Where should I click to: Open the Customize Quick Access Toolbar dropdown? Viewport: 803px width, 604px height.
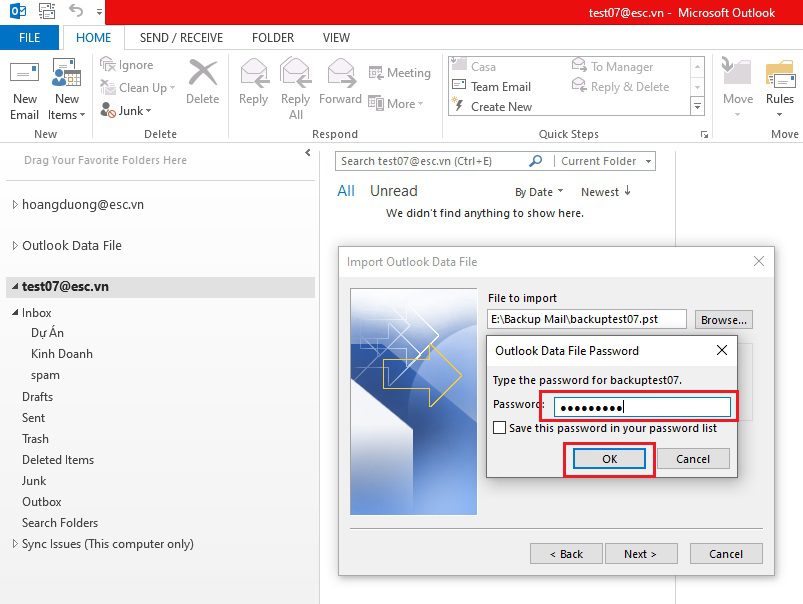click(x=99, y=11)
